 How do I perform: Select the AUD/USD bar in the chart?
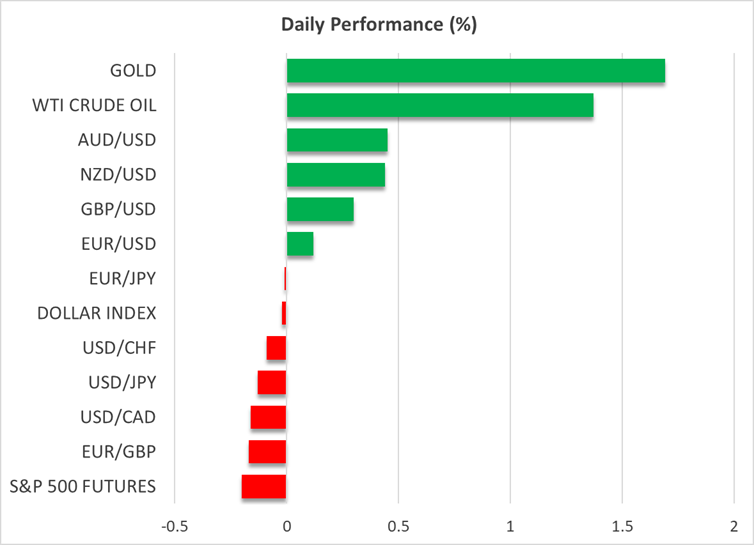(336, 140)
